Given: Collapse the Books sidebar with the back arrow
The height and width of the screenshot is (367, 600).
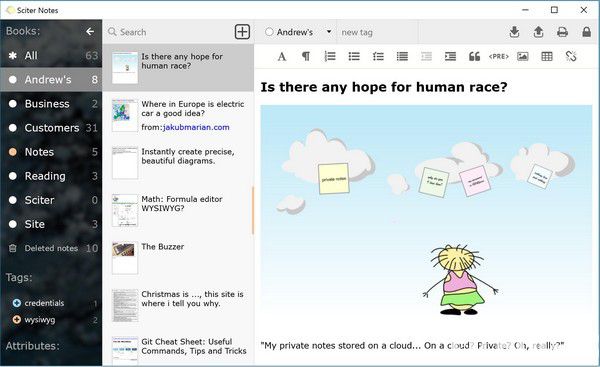Looking at the screenshot, I should [x=90, y=31].
